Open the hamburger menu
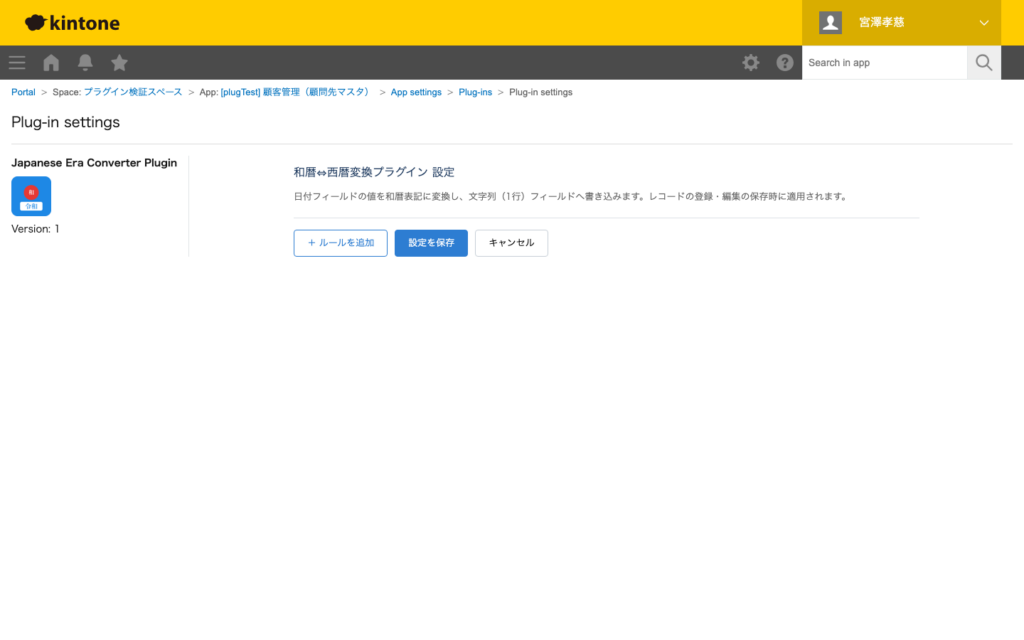The height and width of the screenshot is (640, 1024). pos(16,62)
